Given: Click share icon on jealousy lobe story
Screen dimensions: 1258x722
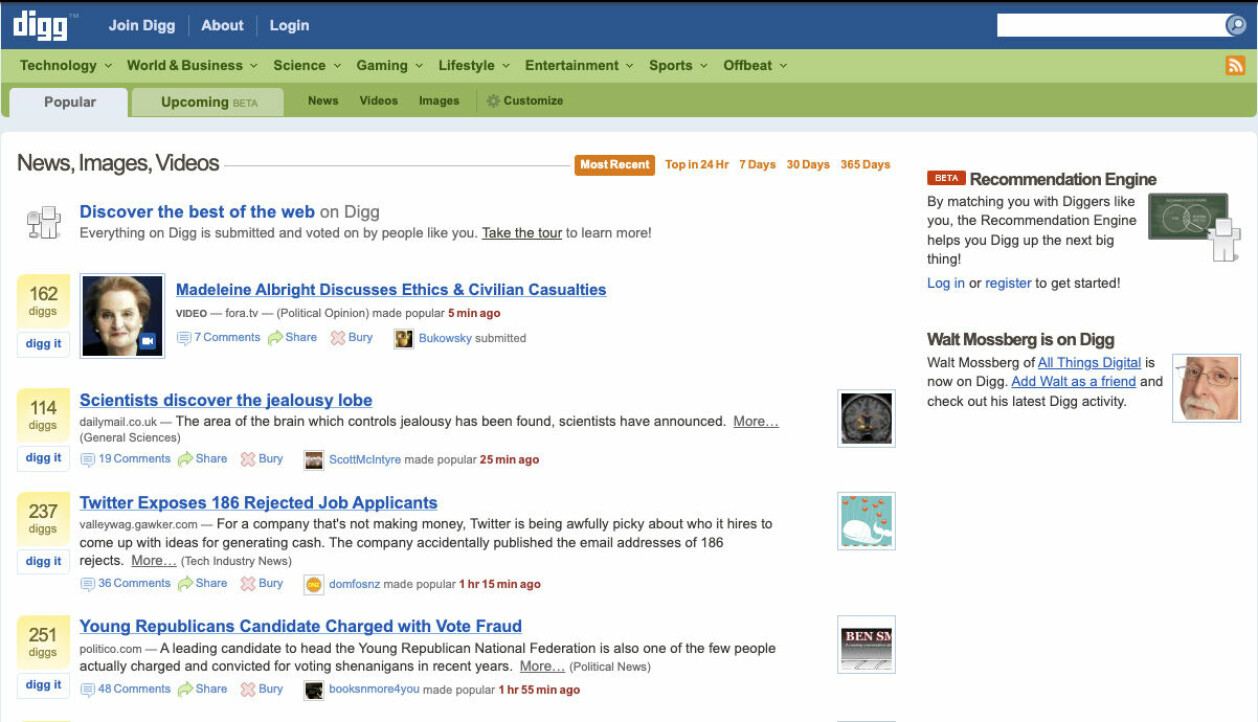Looking at the screenshot, I should [185, 459].
